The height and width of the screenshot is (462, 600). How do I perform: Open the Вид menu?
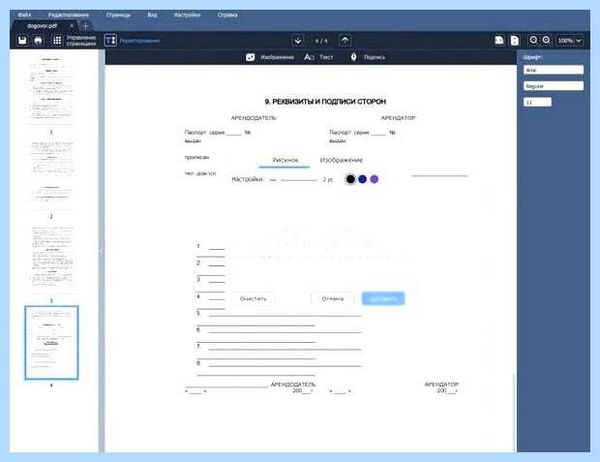click(152, 15)
